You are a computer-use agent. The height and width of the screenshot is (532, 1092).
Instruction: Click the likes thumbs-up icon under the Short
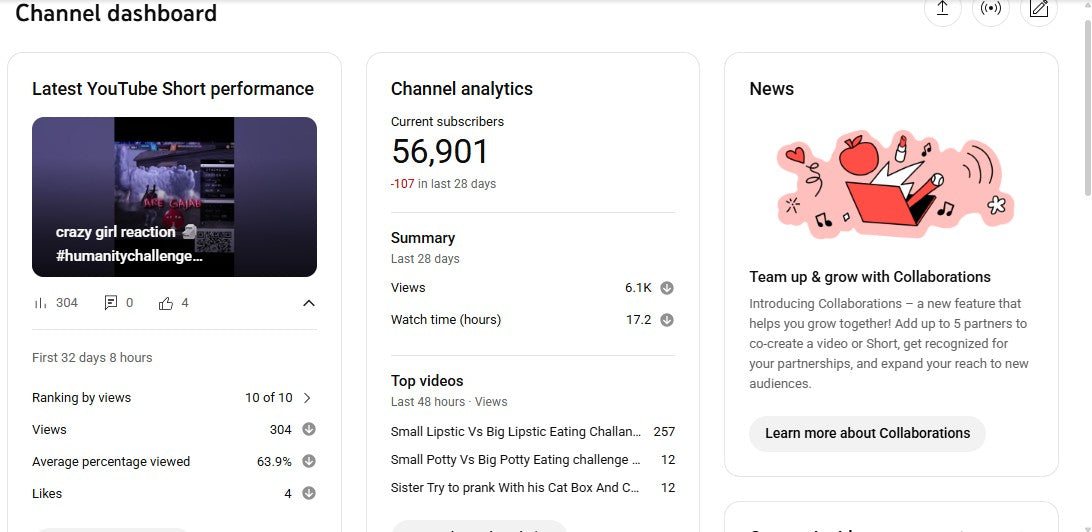pyautogui.click(x=166, y=303)
